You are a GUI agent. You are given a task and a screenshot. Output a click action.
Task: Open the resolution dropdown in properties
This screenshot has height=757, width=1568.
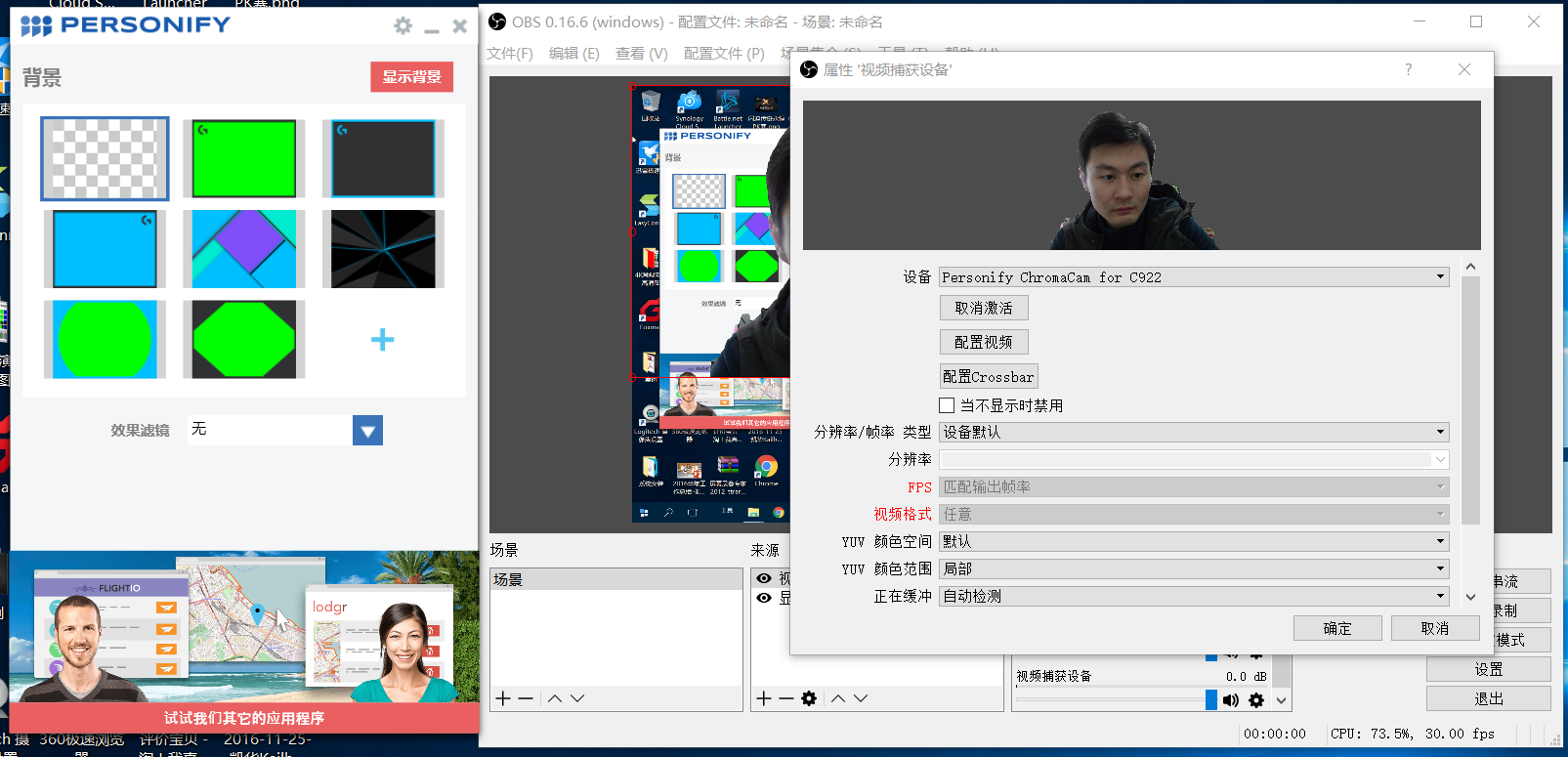pyautogui.click(x=1194, y=459)
